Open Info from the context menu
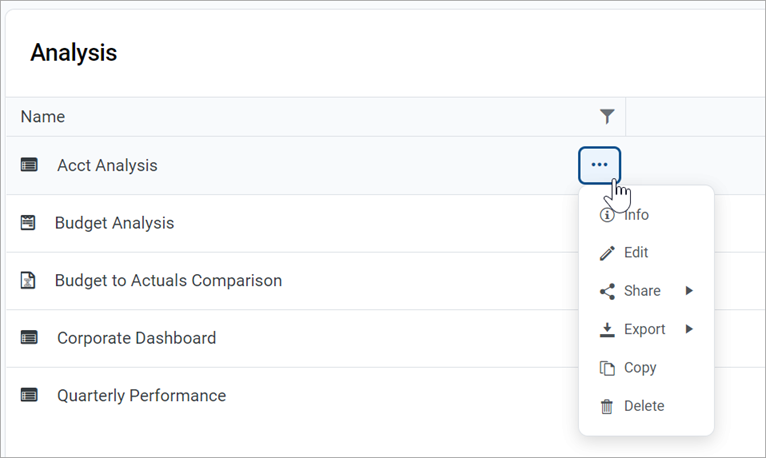Image resolution: width=766 pixels, height=458 pixels. [636, 215]
